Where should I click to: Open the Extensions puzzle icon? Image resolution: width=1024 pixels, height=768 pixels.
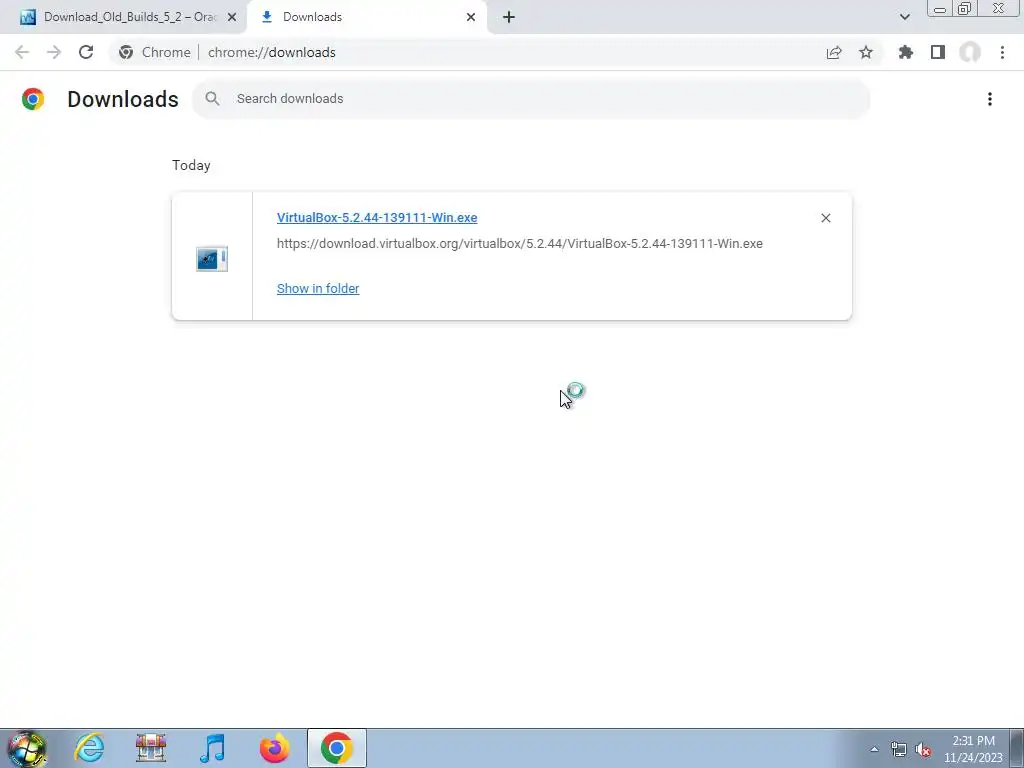tap(906, 52)
